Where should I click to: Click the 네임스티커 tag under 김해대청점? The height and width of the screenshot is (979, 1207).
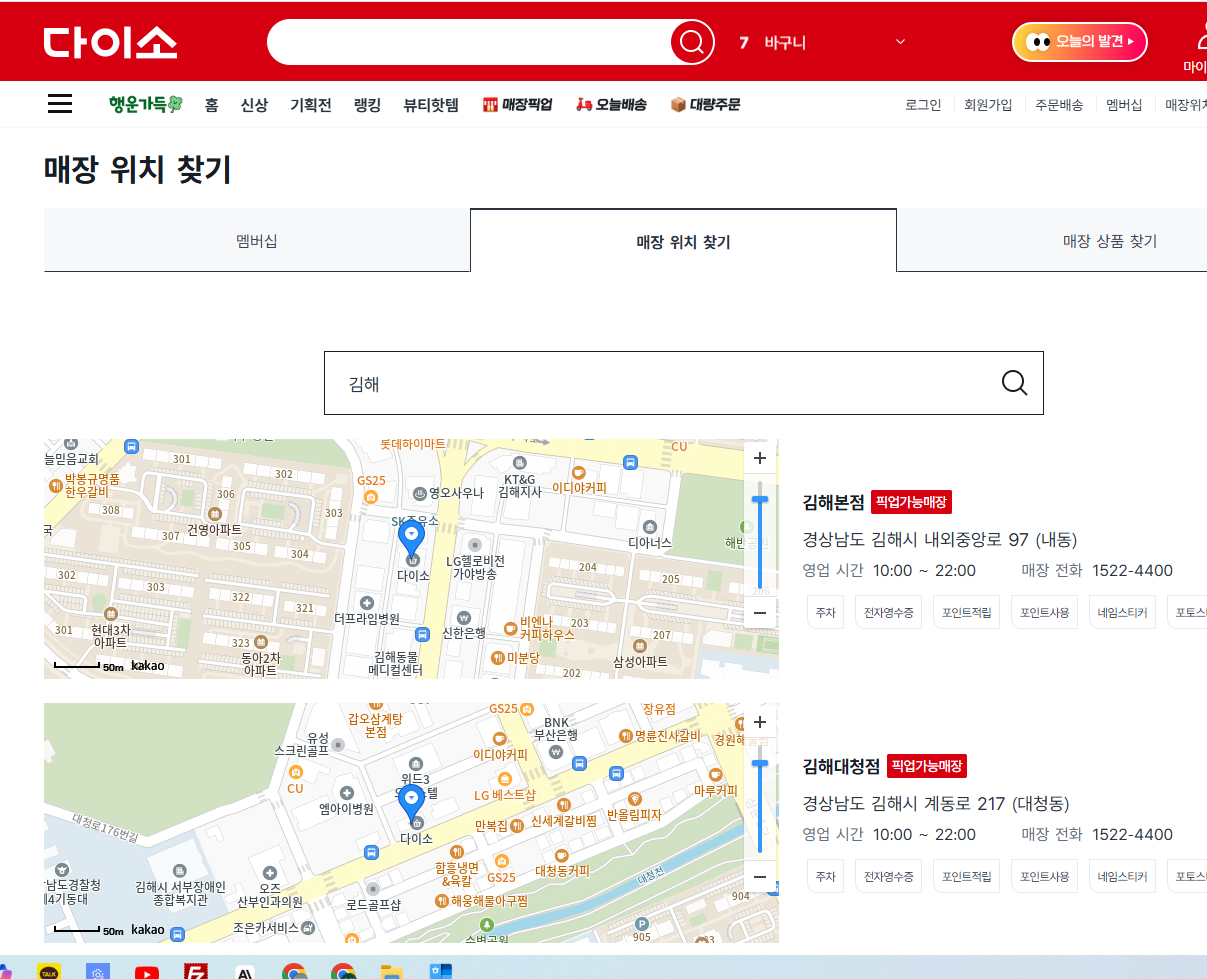1122,876
